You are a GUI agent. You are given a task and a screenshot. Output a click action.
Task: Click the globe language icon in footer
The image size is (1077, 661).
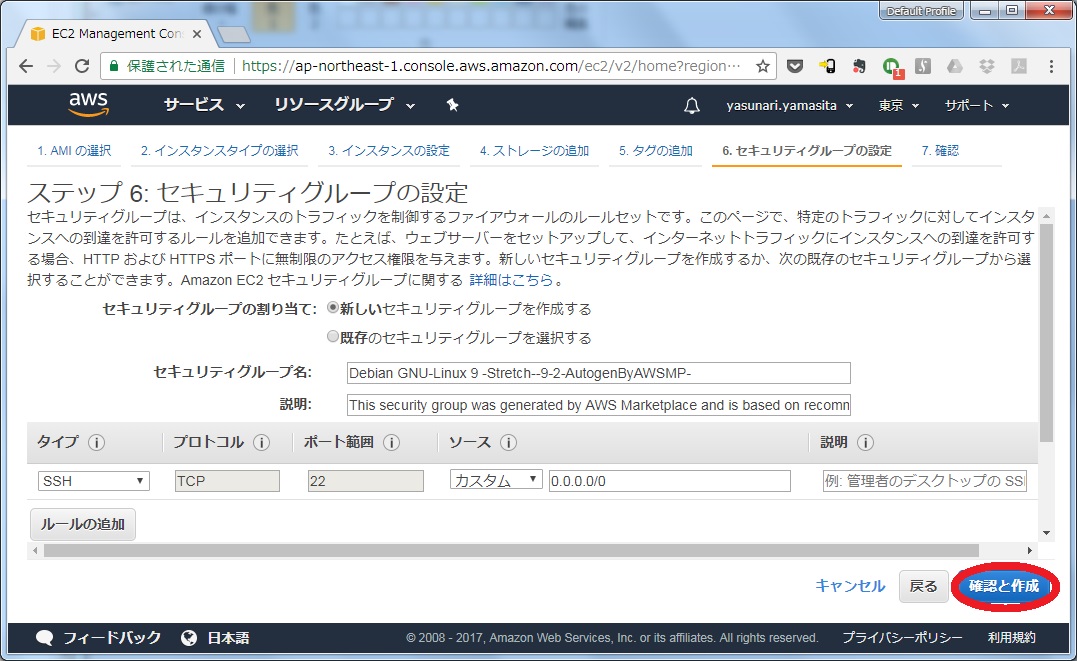tap(189, 638)
